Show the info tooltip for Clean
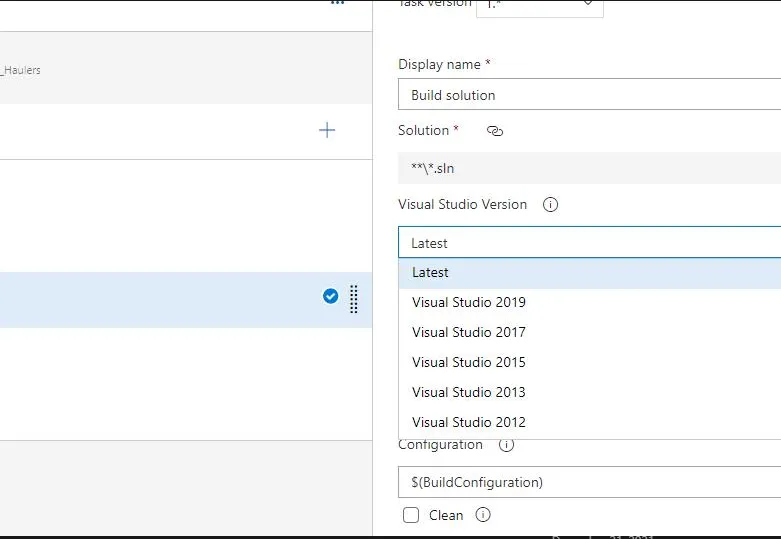This screenshot has width=781, height=539. click(483, 515)
